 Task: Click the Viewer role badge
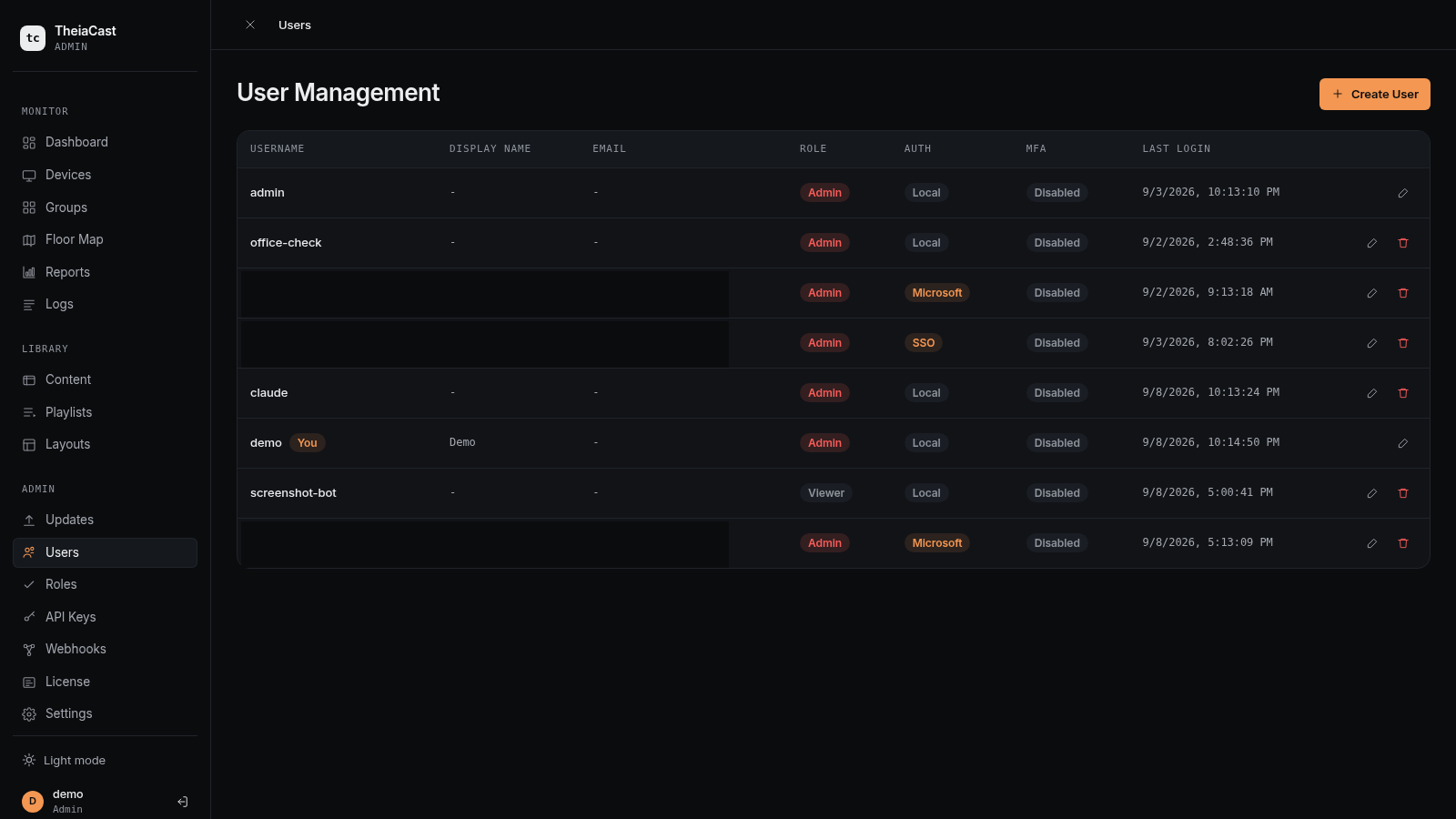pyautogui.click(x=826, y=493)
